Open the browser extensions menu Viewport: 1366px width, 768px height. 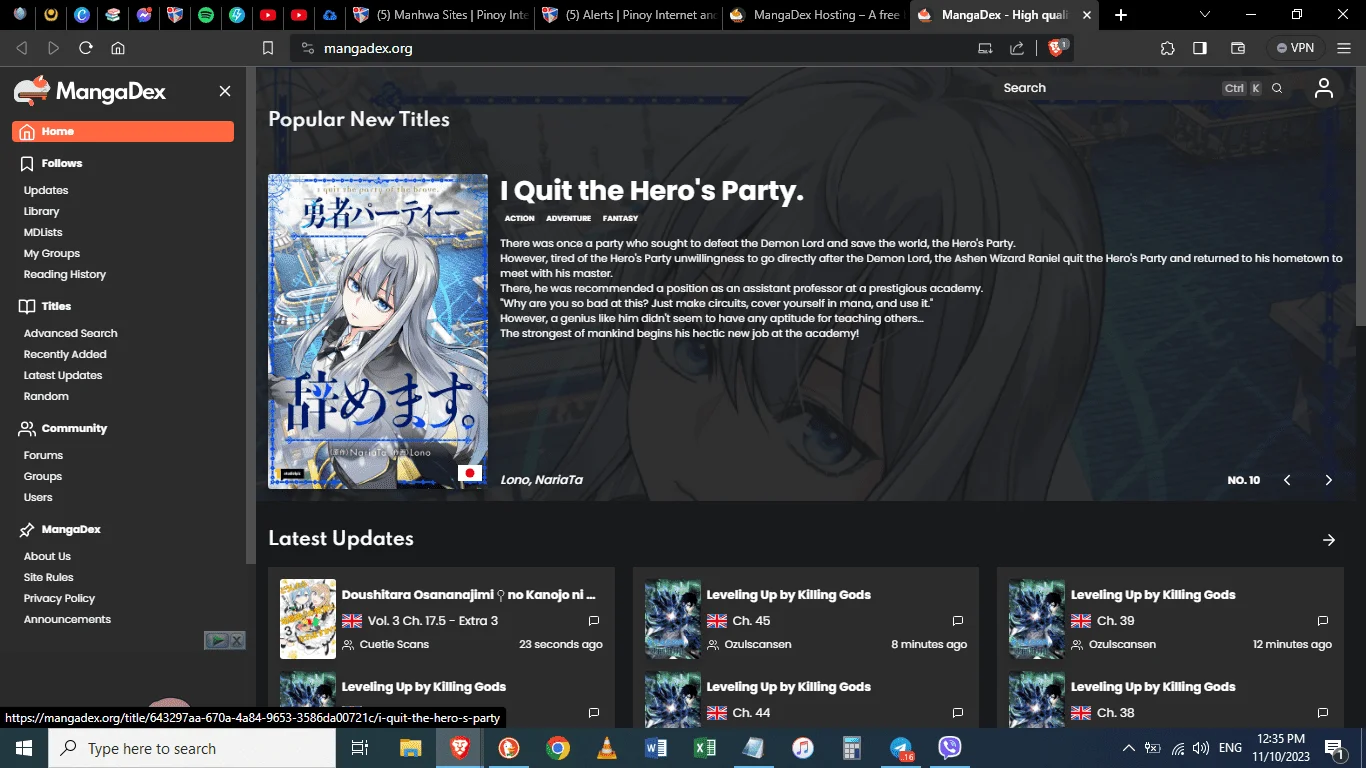point(1168,48)
